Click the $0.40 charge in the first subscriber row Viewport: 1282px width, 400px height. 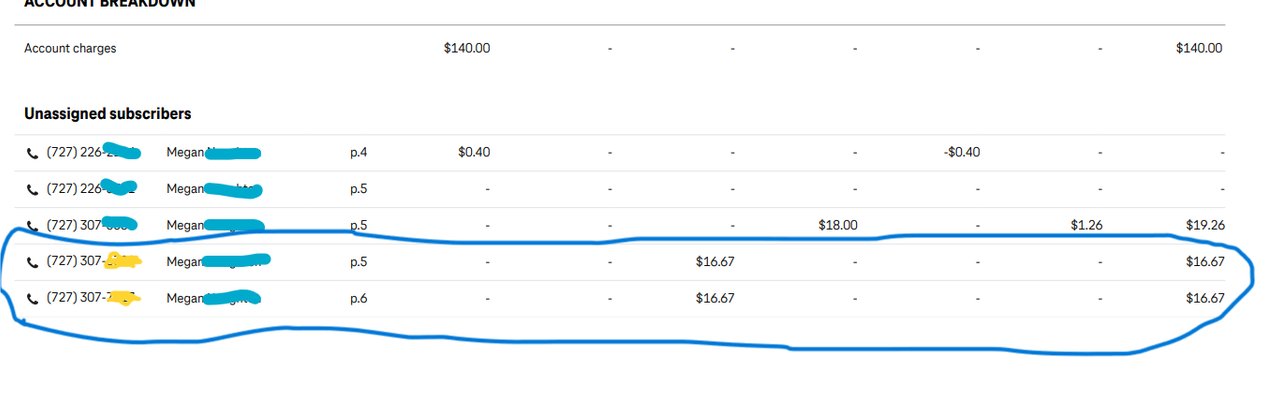(x=474, y=152)
